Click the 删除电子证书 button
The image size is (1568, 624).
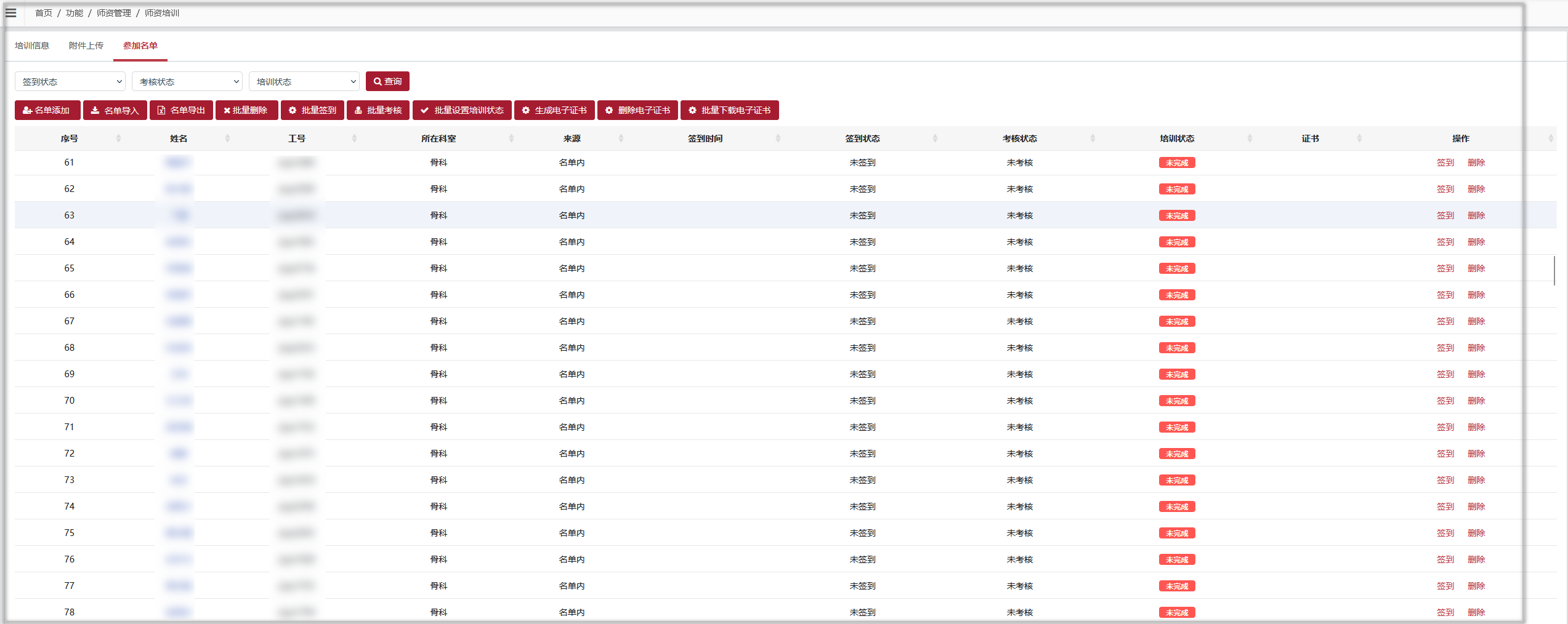(x=637, y=110)
